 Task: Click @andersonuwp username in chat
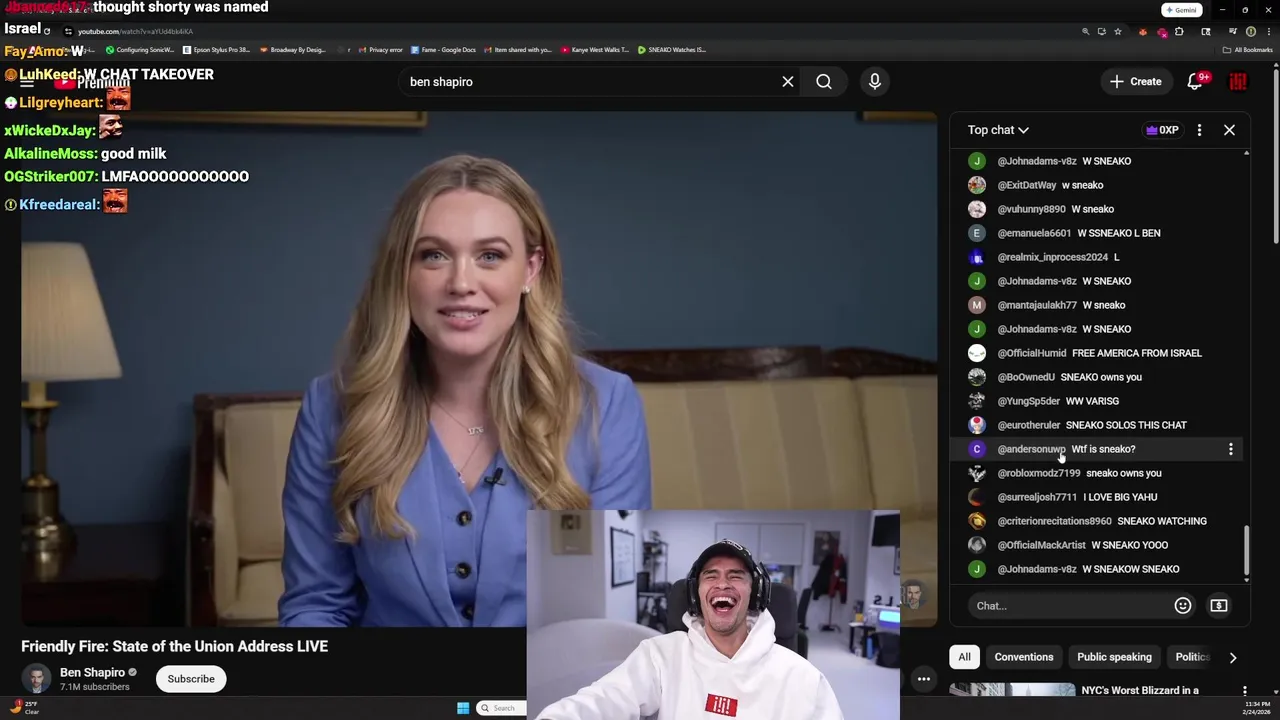point(1031,449)
